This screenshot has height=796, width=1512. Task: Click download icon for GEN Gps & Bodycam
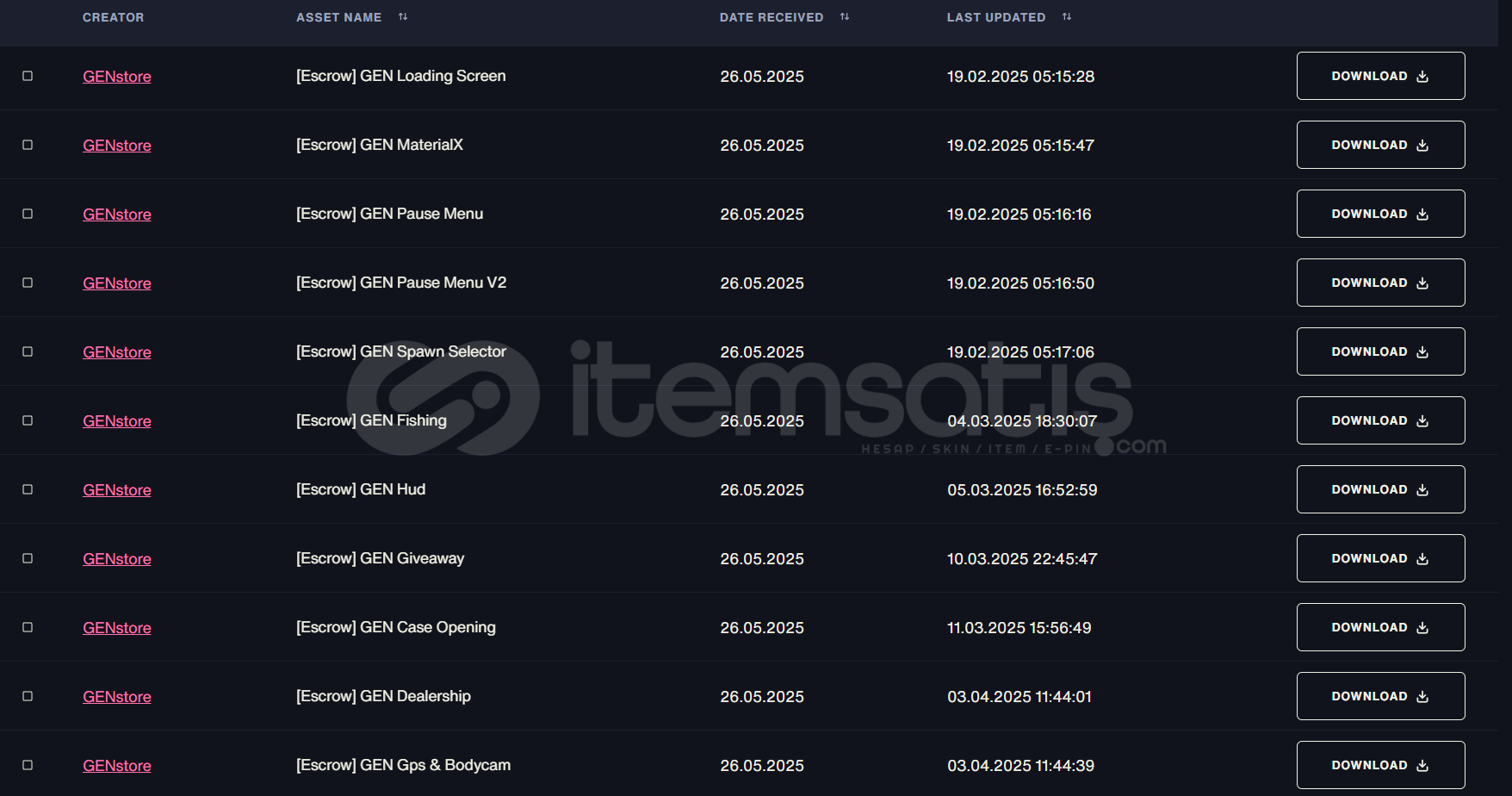coord(1422,766)
